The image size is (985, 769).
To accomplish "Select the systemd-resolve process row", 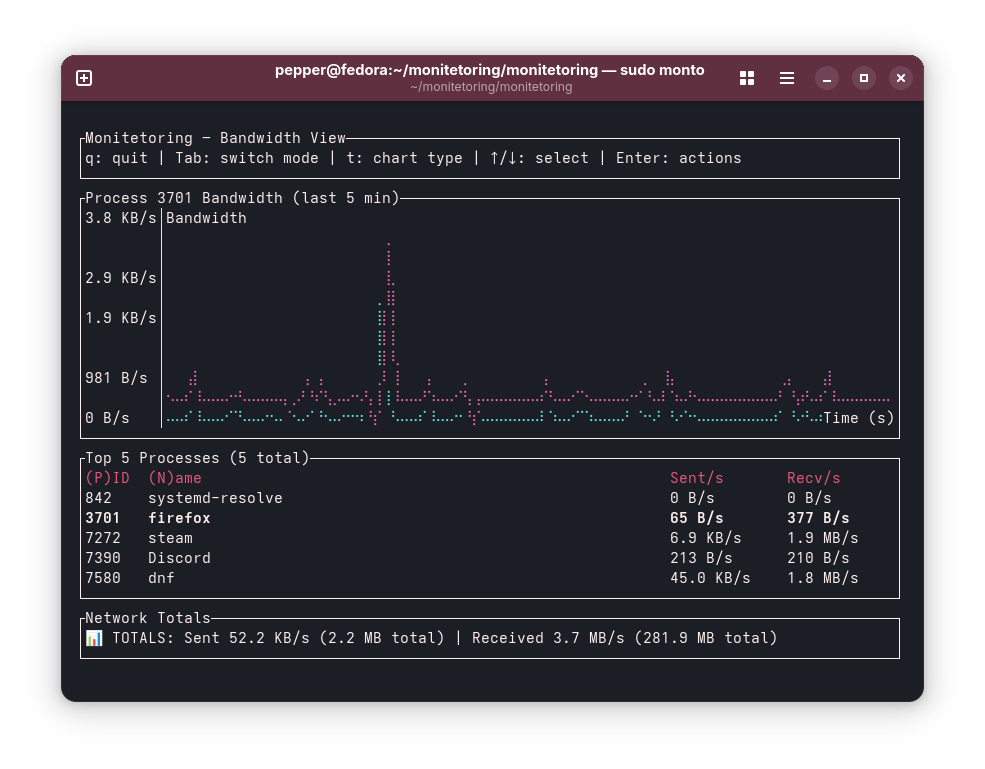I will [x=490, y=498].
